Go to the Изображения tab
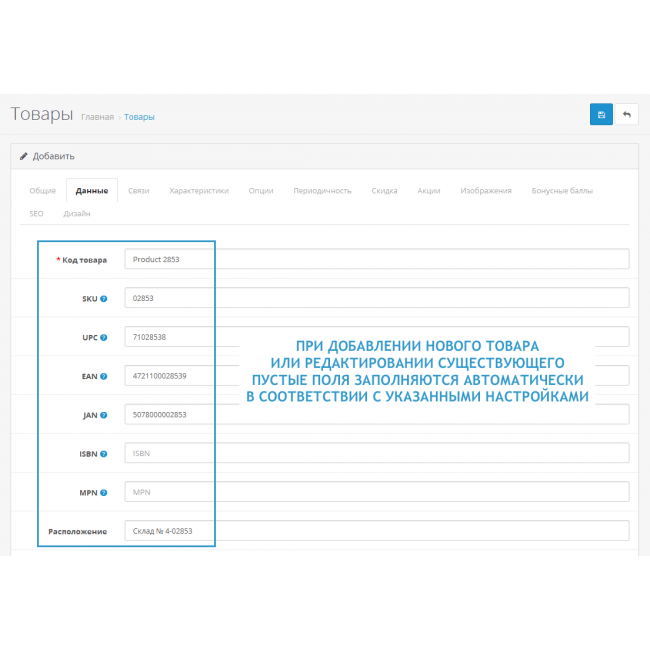 click(486, 190)
